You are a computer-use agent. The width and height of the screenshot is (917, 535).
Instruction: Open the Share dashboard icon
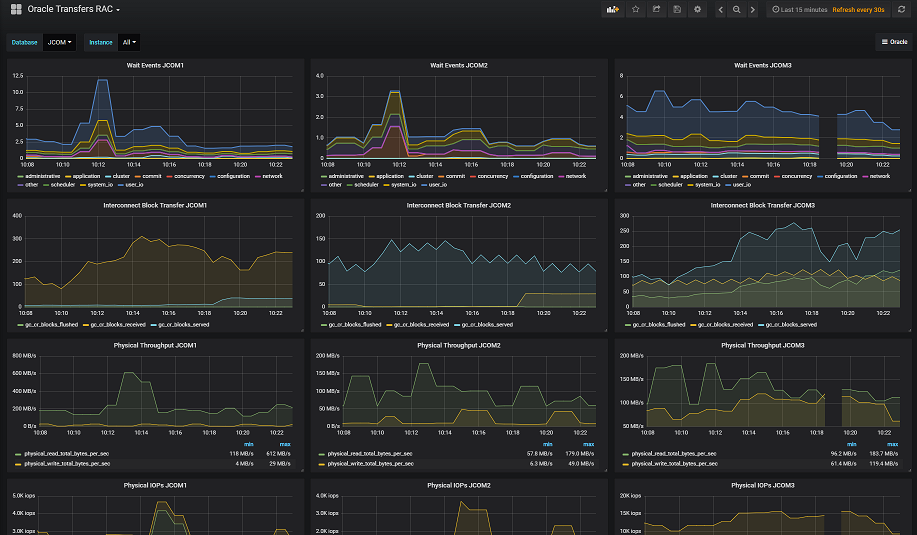click(656, 9)
